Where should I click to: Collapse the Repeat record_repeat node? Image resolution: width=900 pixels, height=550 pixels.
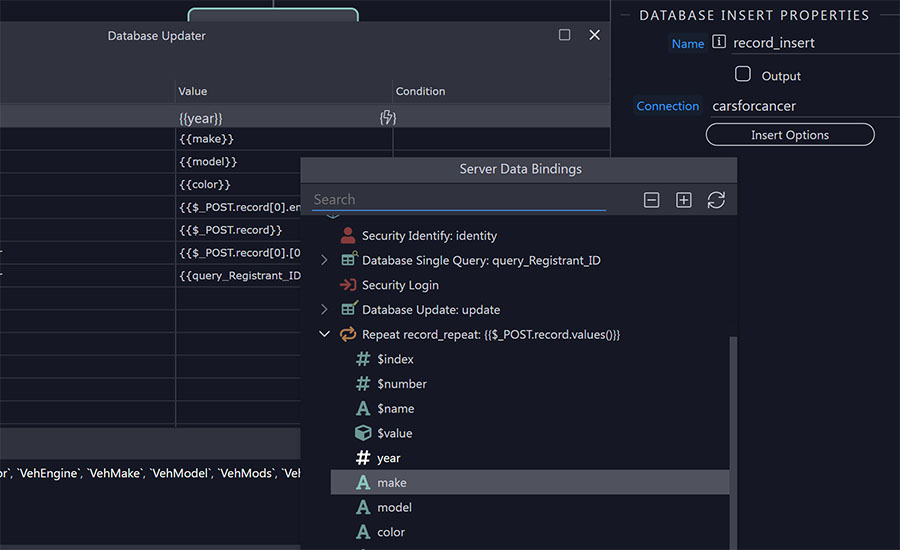[324, 334]
